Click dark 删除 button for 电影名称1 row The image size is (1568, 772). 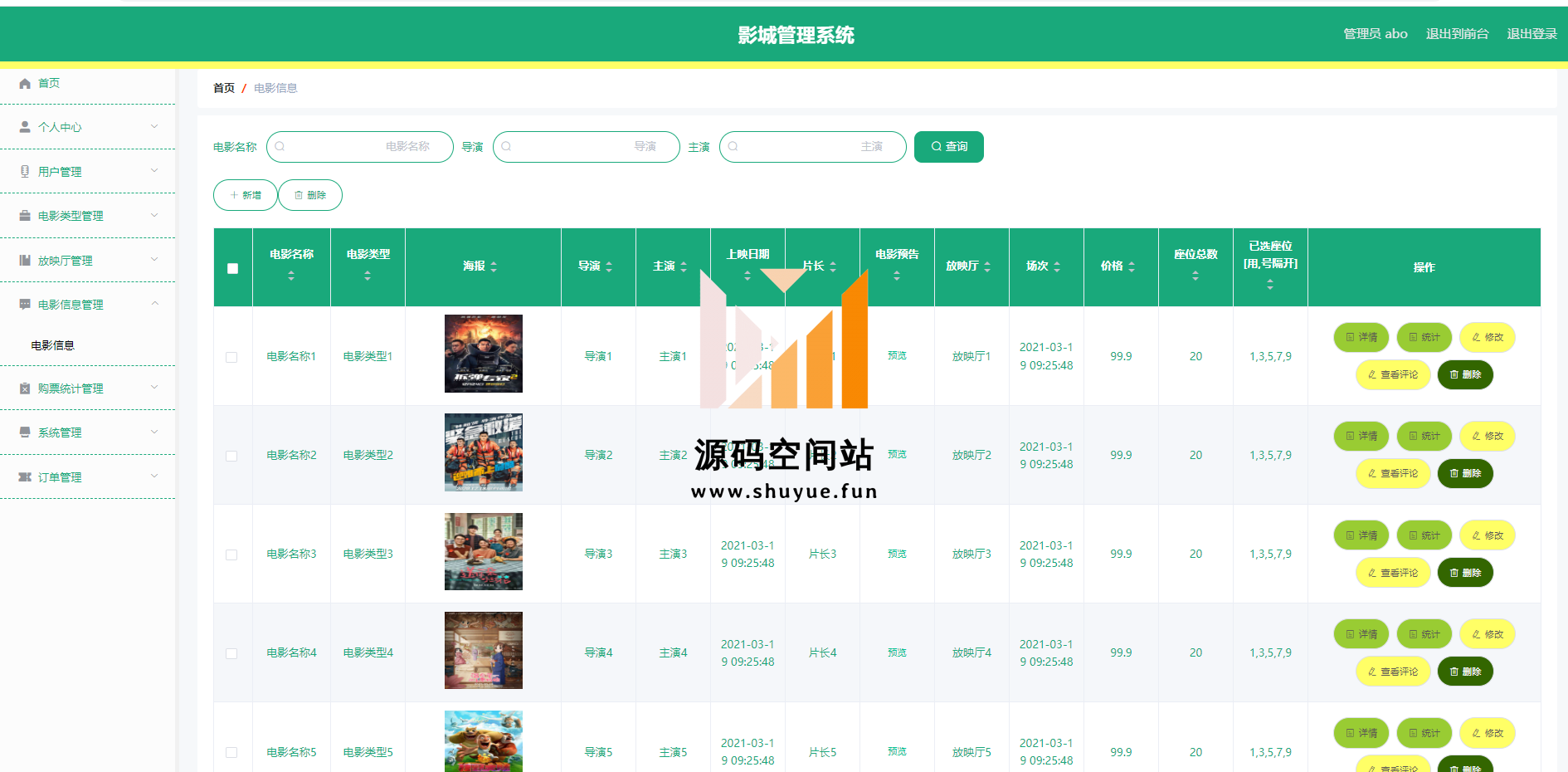point(1465,375)
